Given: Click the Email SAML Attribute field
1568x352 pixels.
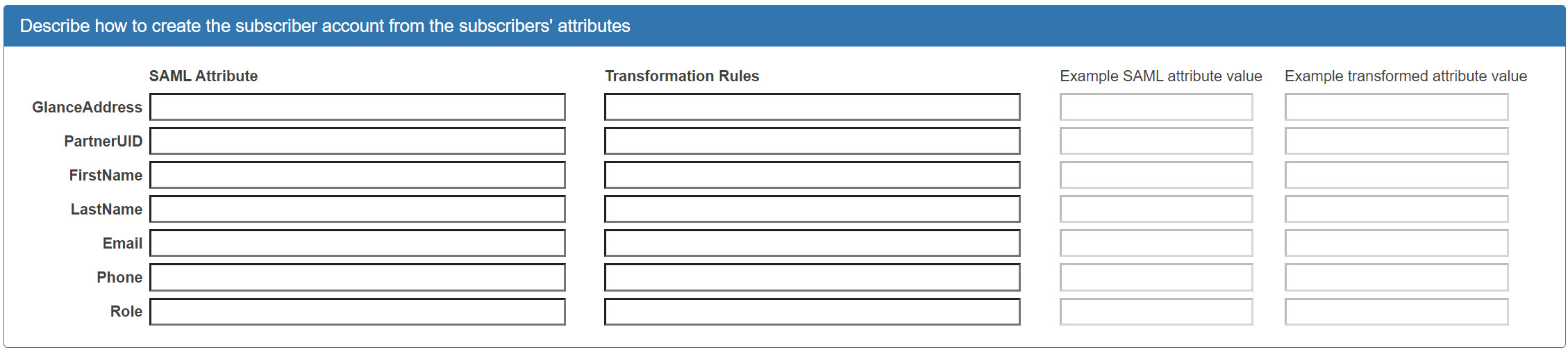Looking at the screenshot, I should coord(357,243).
